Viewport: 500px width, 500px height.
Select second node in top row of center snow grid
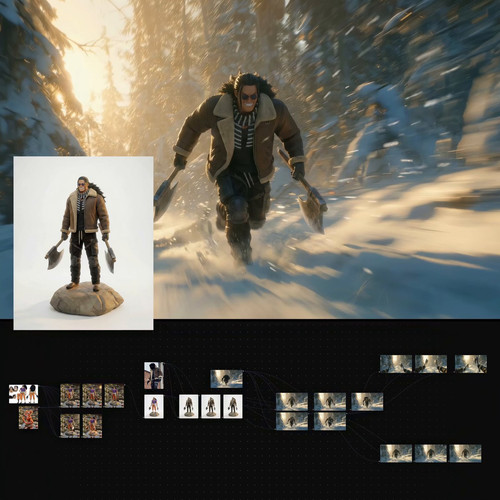point(330,401)
